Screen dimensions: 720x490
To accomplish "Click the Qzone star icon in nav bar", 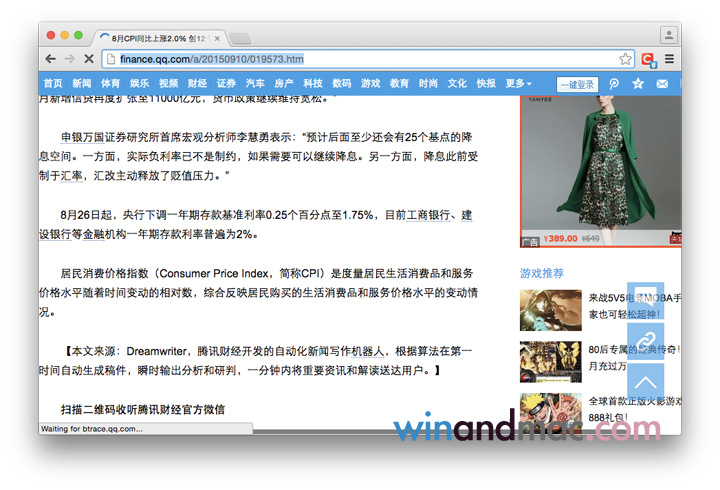I will (x=638, y=84).
